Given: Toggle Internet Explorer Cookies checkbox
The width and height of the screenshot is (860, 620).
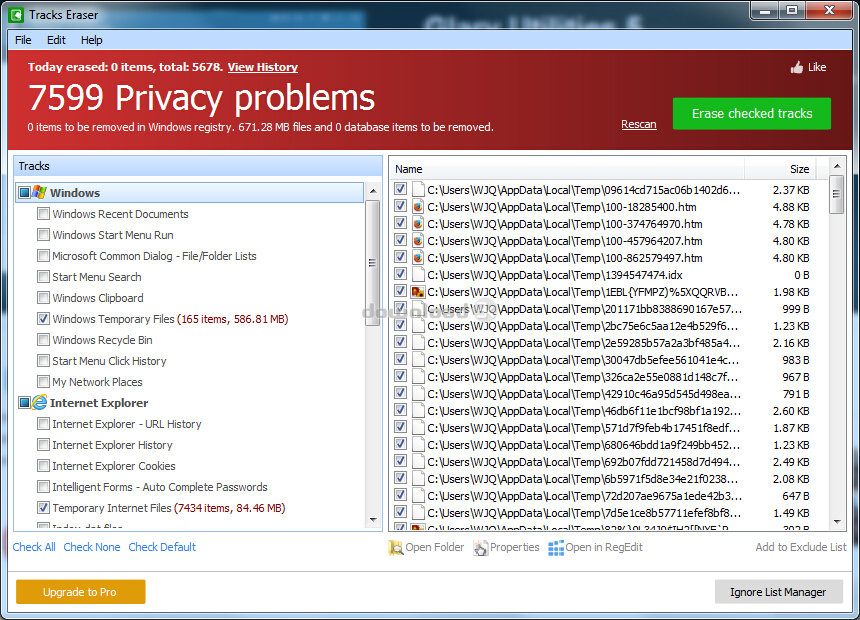Looking at the screenshot, I should pyautogui.click(x=43, y=465).
